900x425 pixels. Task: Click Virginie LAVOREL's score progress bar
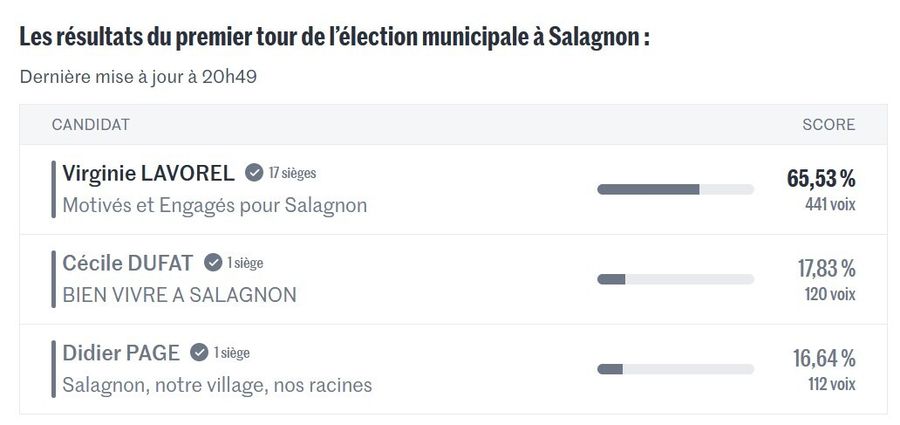[x=675, y=189]
